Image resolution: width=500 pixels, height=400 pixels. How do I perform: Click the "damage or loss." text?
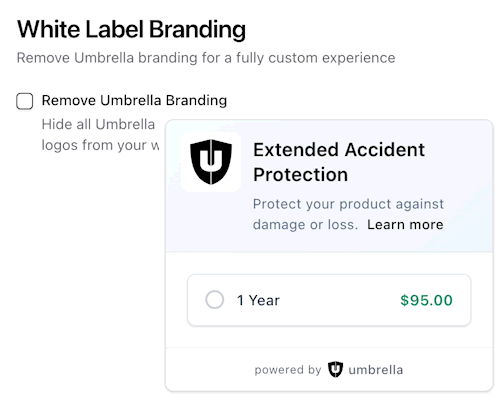(305, 225)
